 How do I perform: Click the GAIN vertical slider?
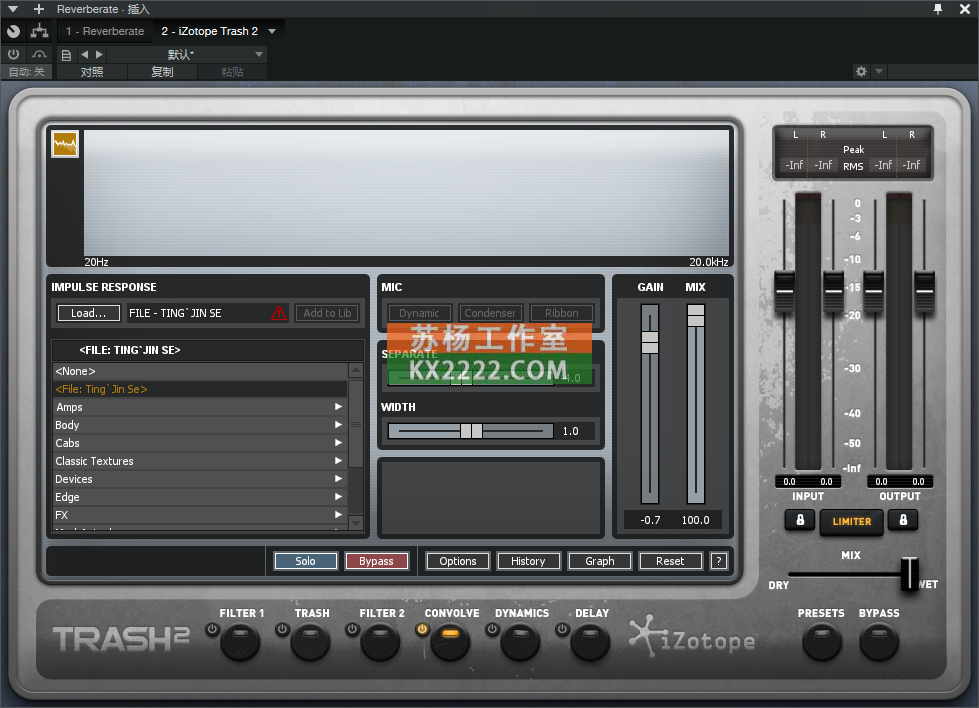click(x=650, y=403)
